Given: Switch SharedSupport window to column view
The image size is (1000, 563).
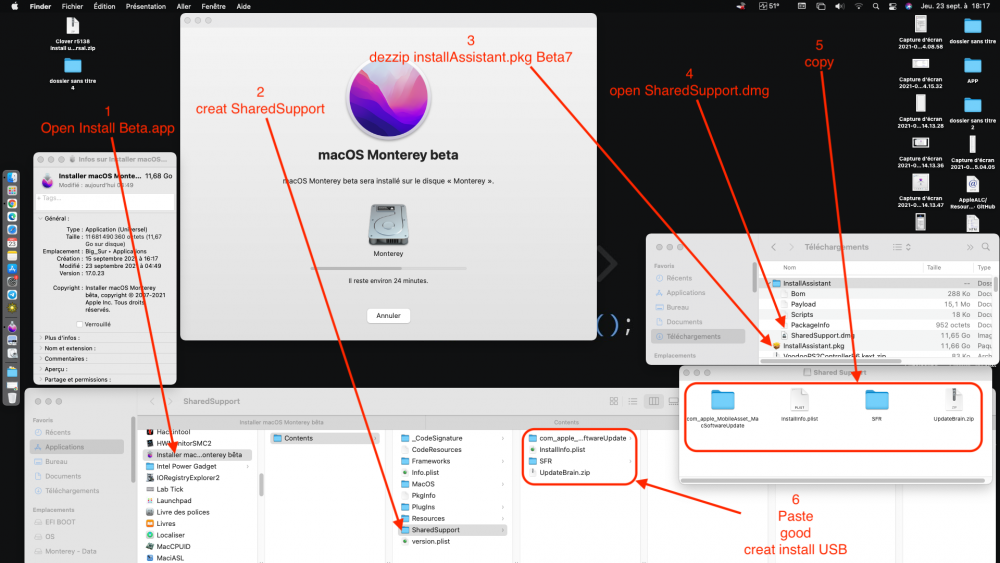Looking at the screenshot, I should (653, 401).
